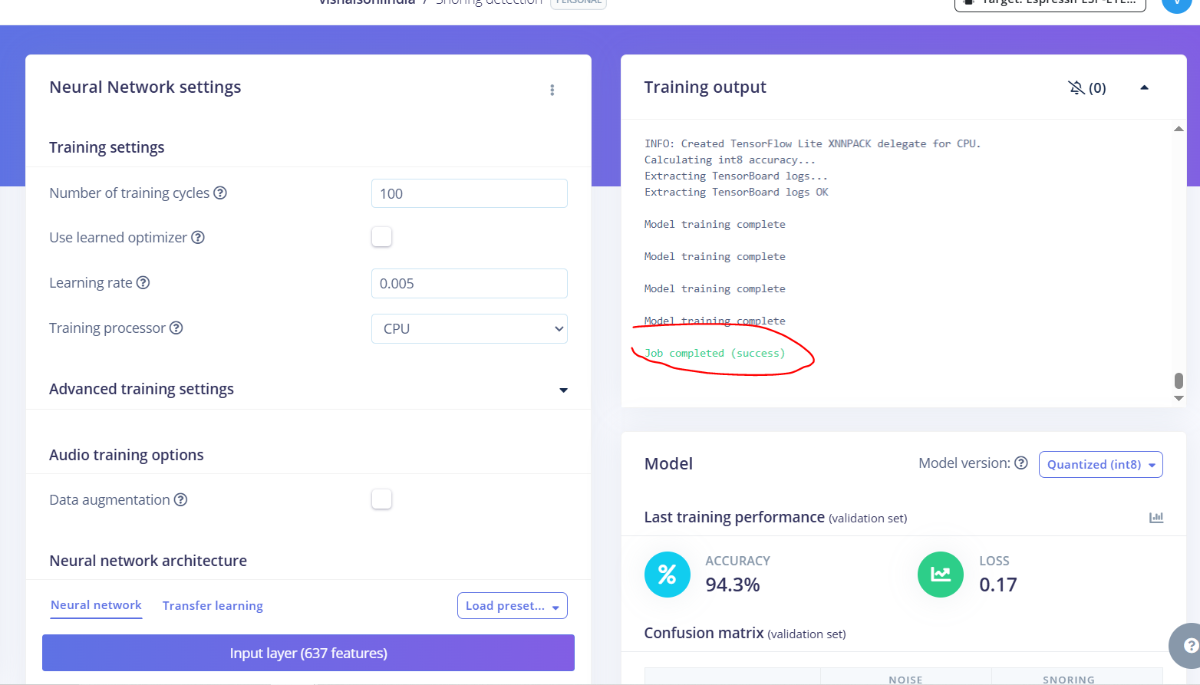Click the muted notification bell icon

tap(1076, 88)
